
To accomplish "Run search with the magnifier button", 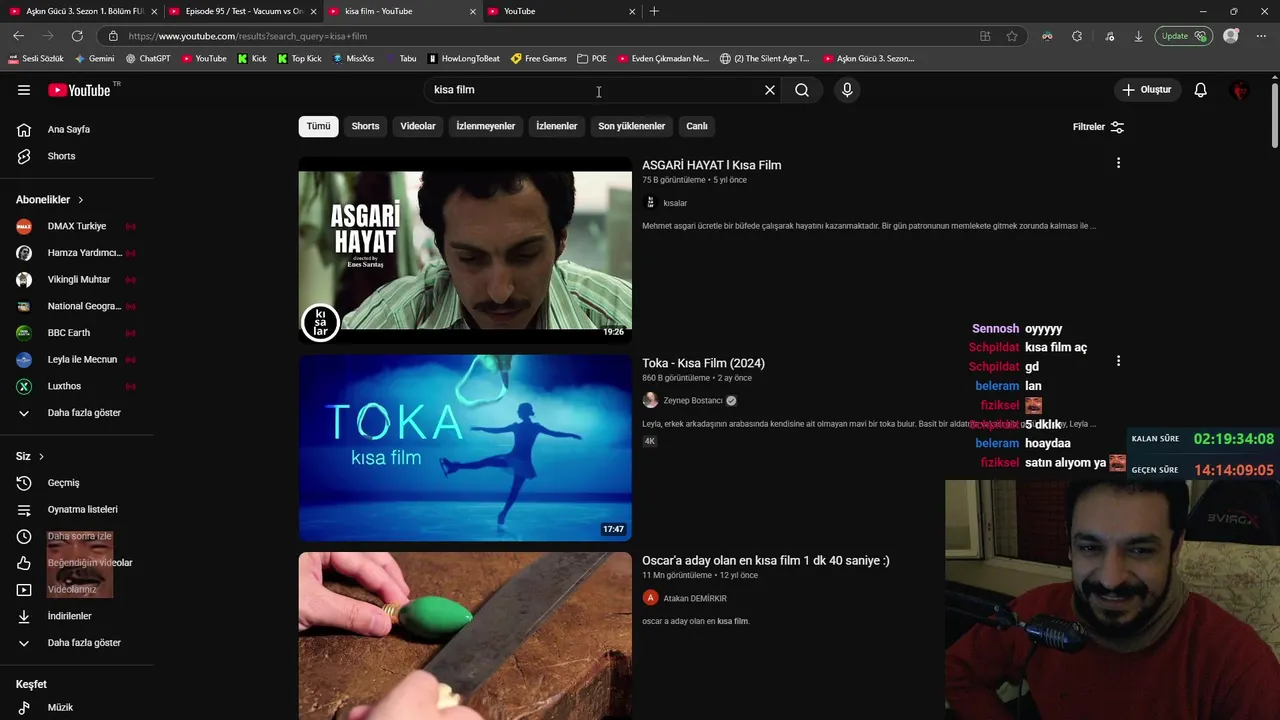I will [x=802, y=90].
